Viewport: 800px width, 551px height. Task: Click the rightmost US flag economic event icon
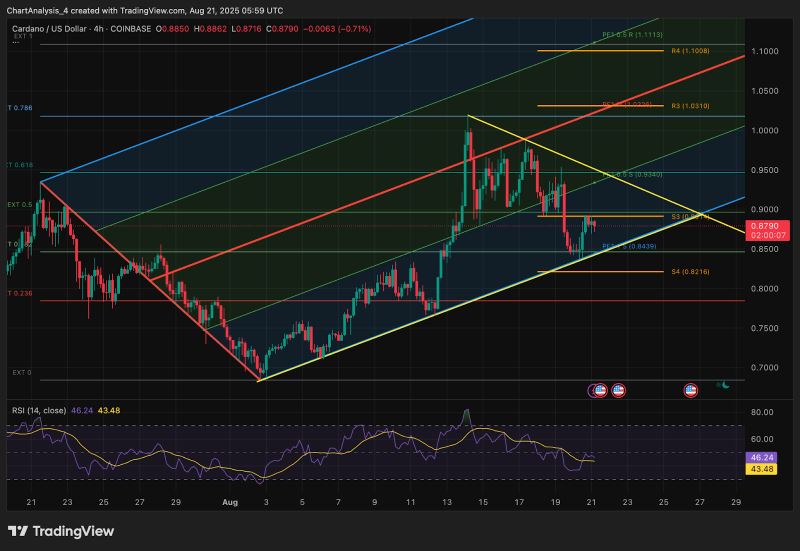[x=691, y=390]
